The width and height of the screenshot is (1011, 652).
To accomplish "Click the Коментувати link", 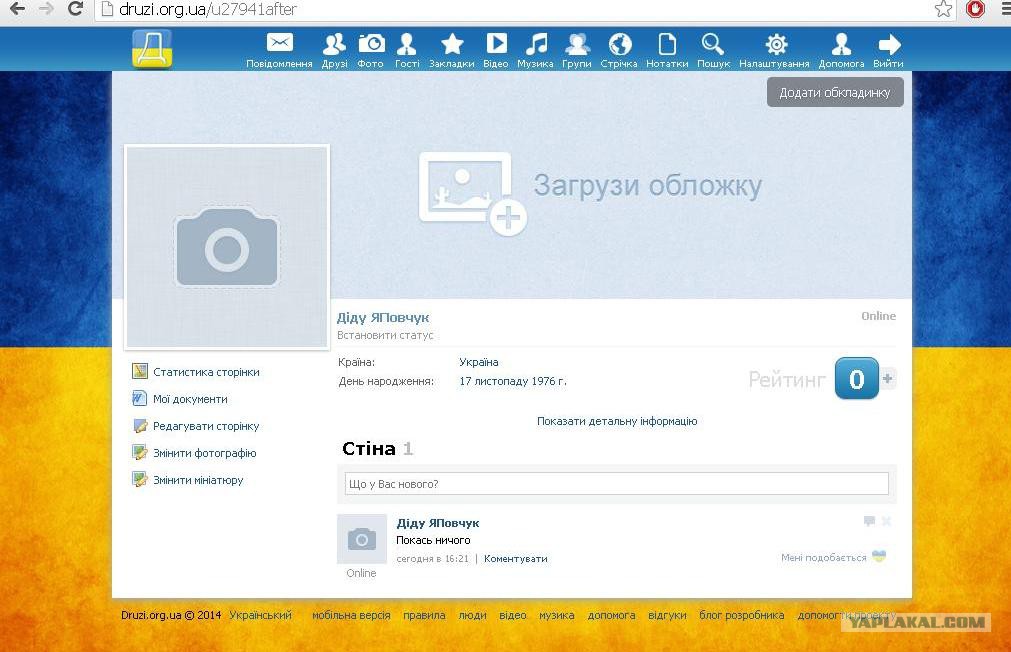I will click(516, 558).
